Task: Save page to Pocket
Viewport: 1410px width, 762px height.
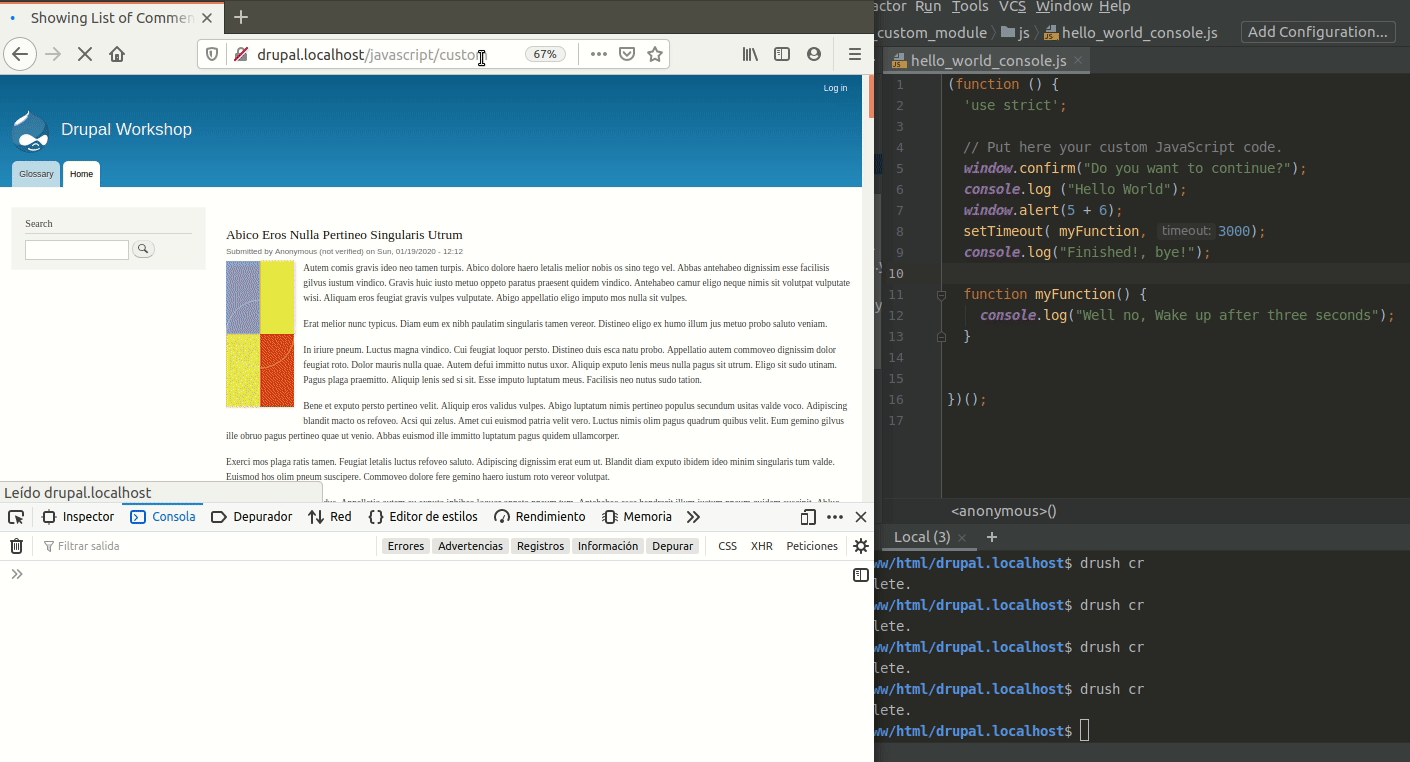Action: (x=627, y=54)
